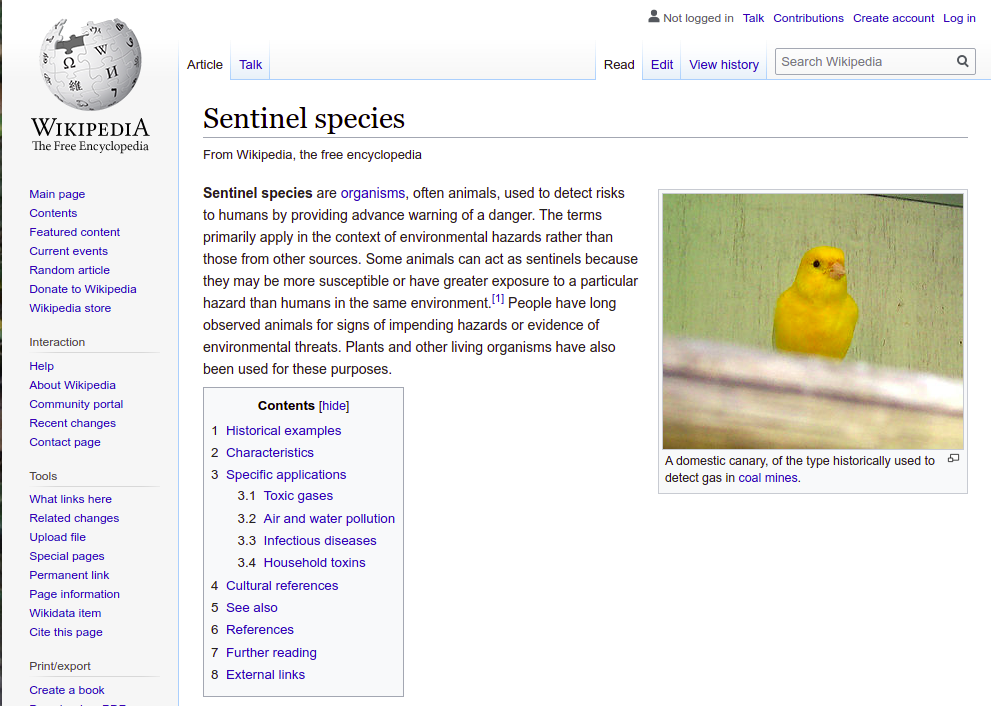Click reference footnote number one
The width and height of the screenshot is (991, 706).
coord(498,299)
